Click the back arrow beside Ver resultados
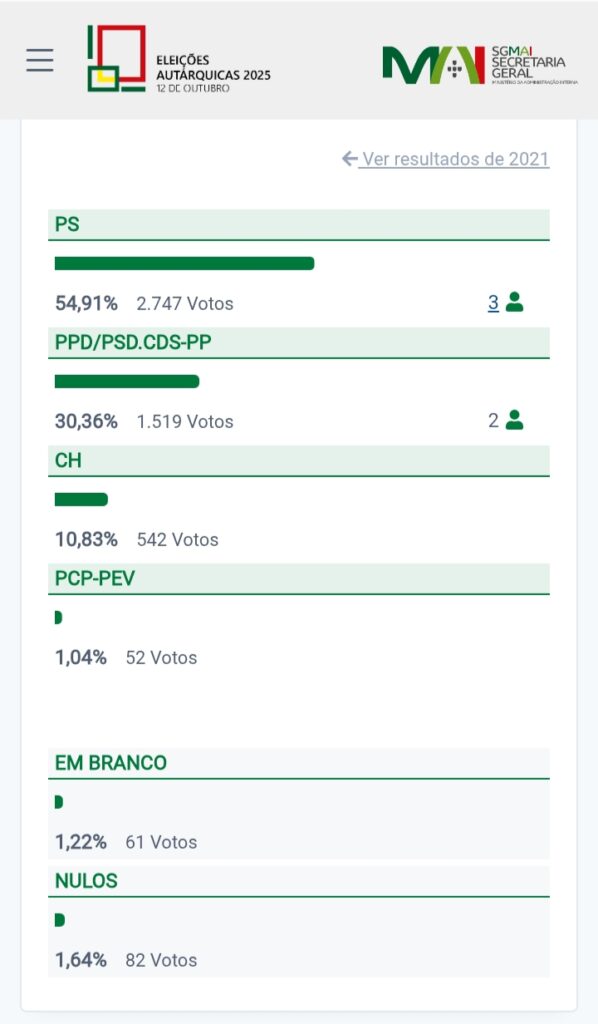 point(349,159)
